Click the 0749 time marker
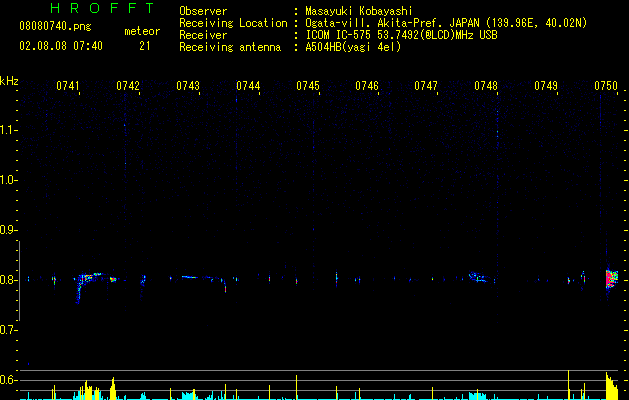Viewport: 629px width, 400px height. click(546, 86)
